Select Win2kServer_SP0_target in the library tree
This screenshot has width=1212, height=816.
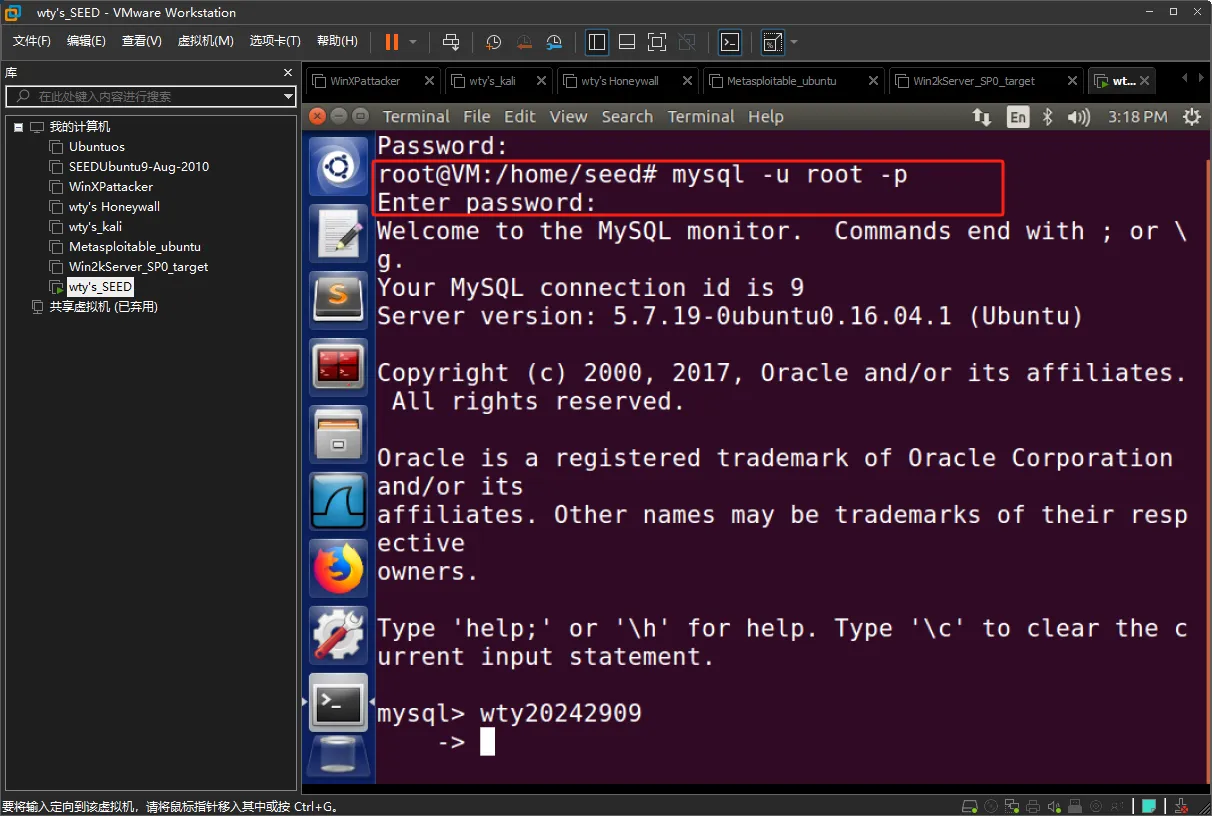(x=138, y=267)
